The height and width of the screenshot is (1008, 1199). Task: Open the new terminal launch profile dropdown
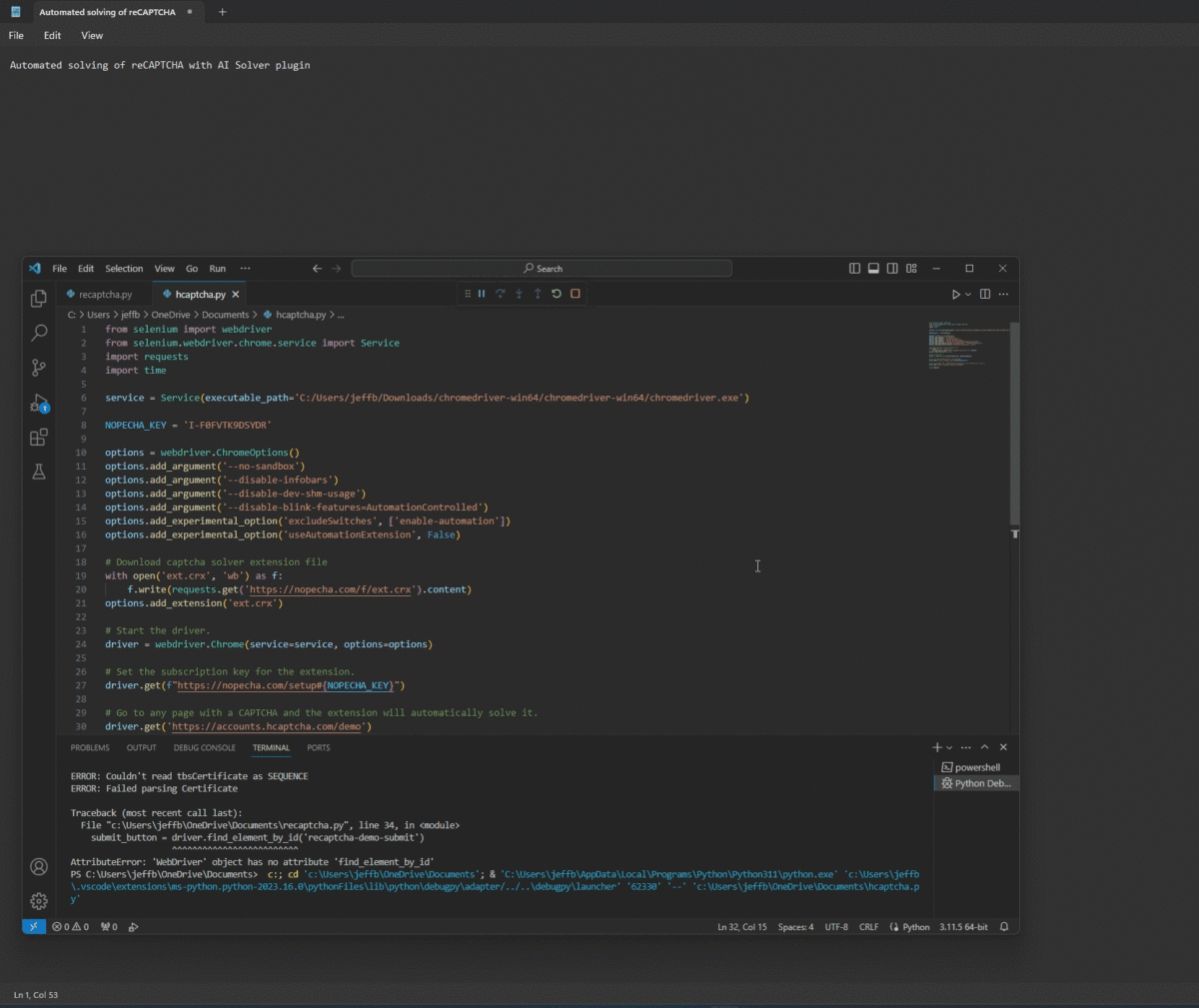pos(949,748)
